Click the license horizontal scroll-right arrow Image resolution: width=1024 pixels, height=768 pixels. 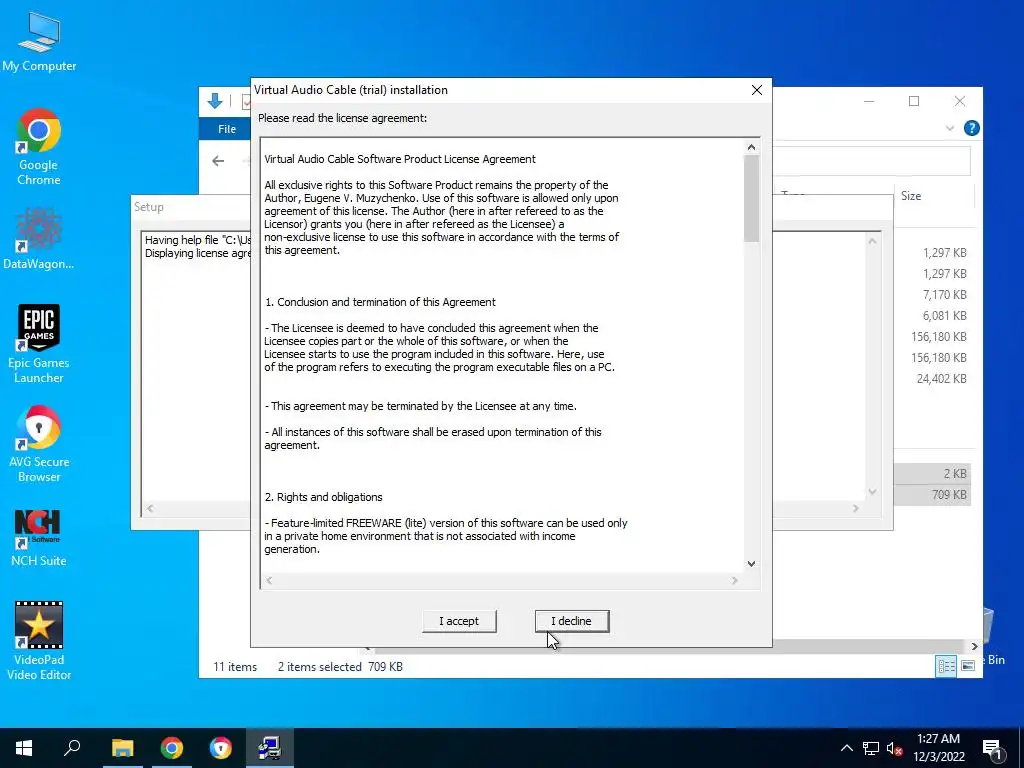tap(735, 580)
